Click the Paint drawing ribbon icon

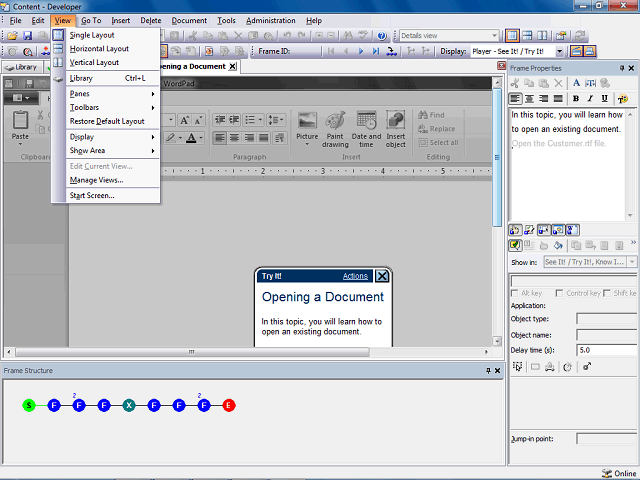click(335, 128)
